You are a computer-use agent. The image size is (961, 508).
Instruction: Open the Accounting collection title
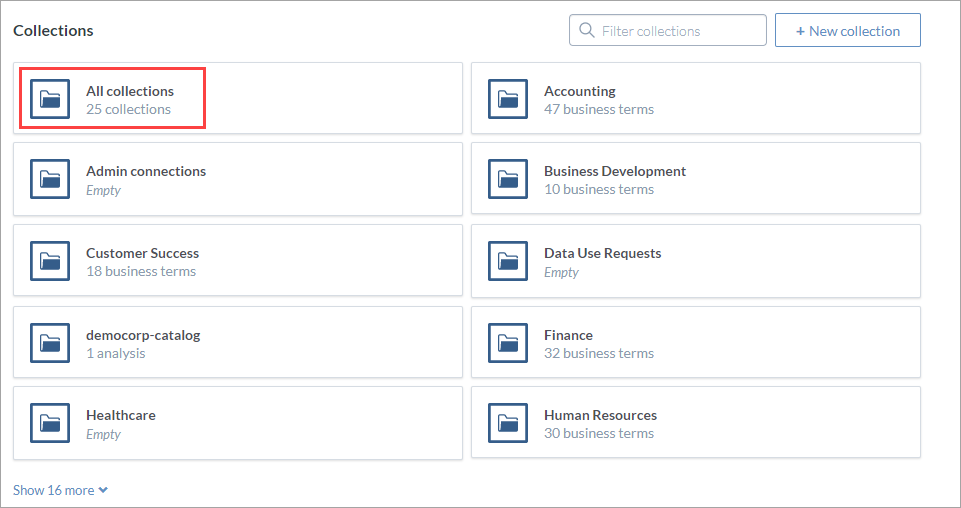coord(580,91)
